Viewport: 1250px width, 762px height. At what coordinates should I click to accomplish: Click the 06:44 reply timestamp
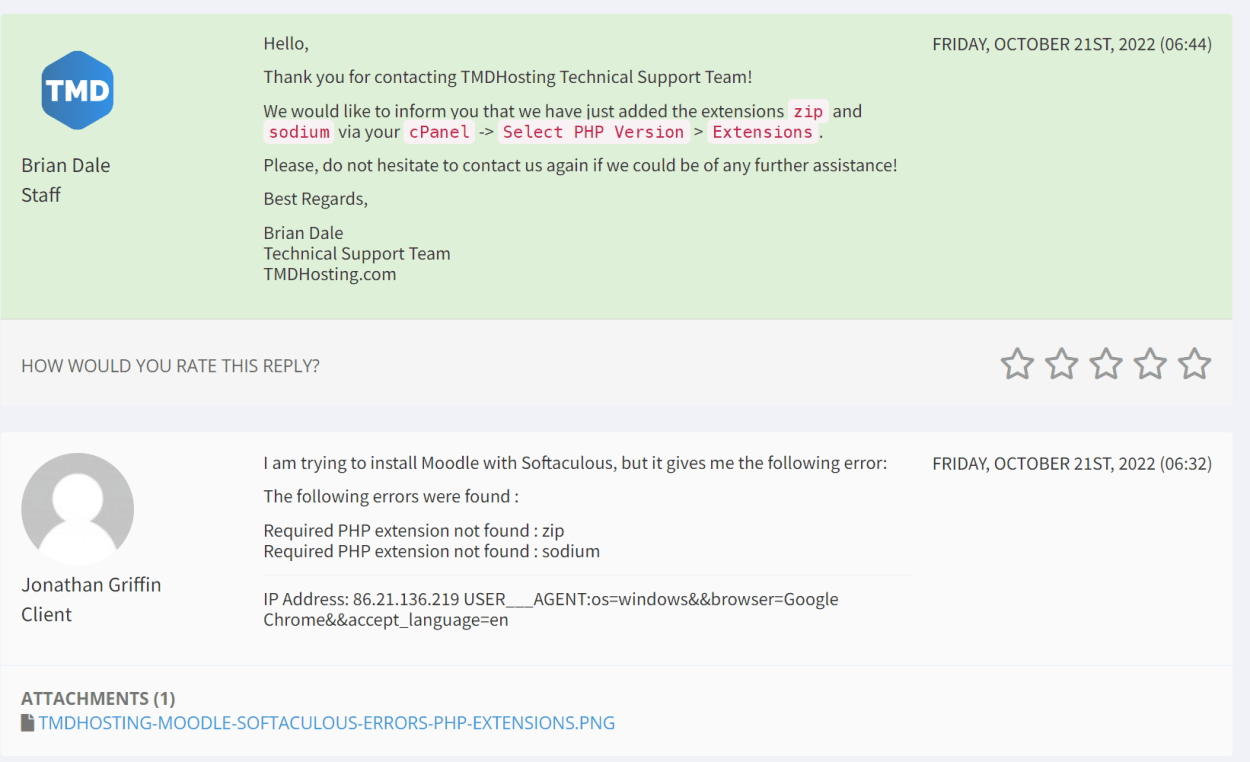pos(1072,44)
